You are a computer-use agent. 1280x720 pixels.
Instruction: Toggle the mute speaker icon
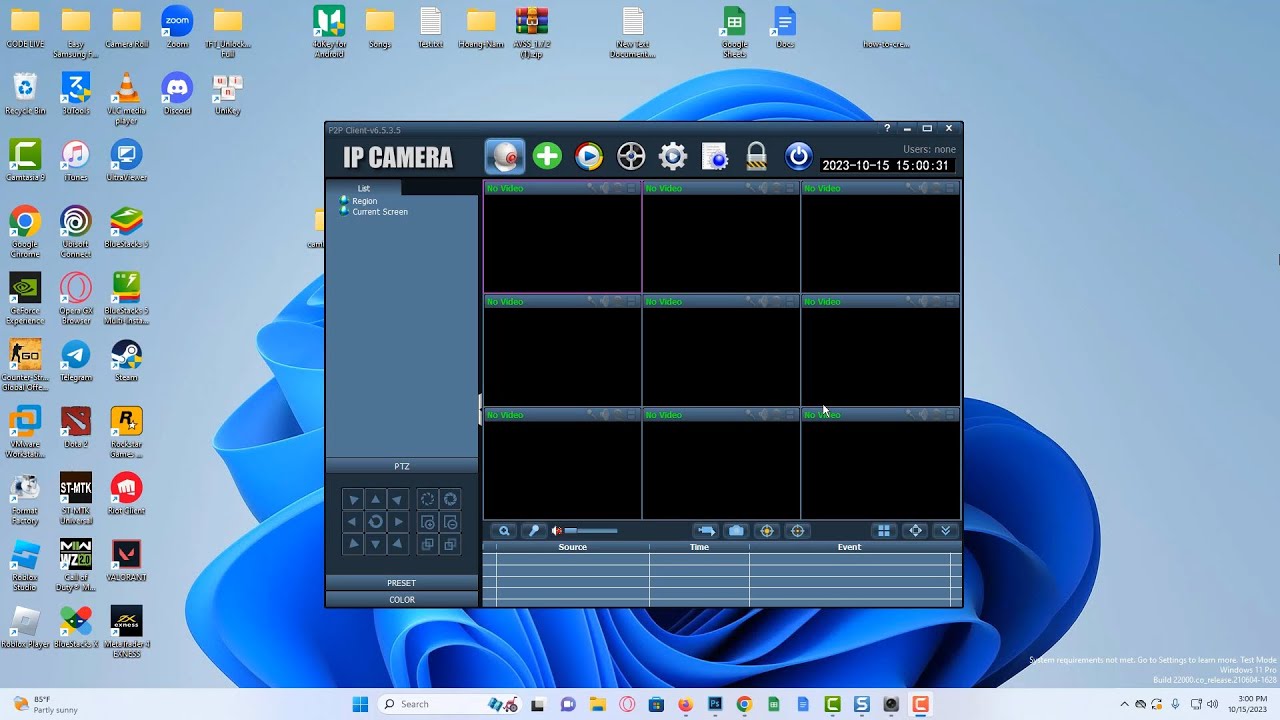(557, 531)
